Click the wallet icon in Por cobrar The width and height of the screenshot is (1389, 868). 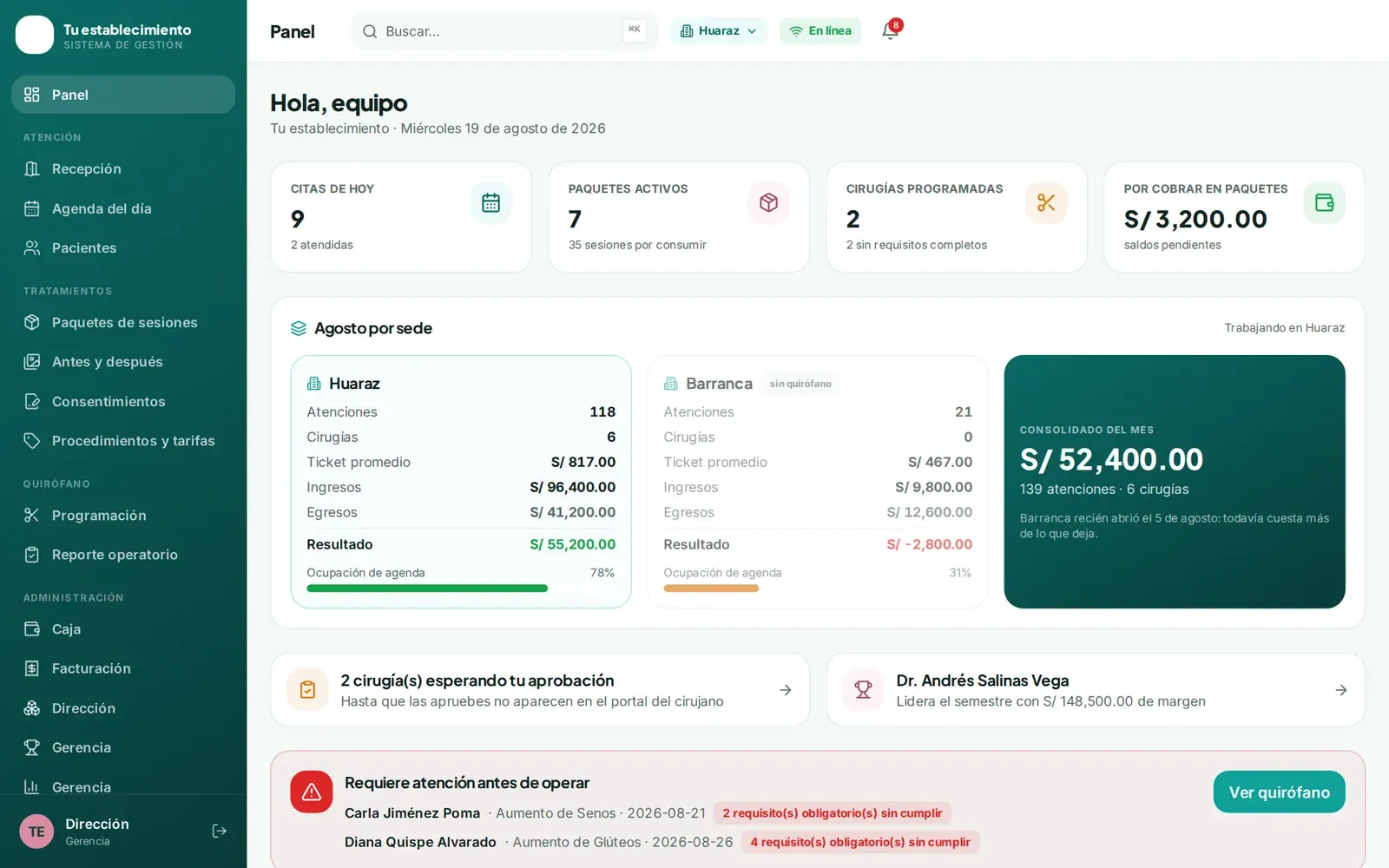pyautogui.click(x=1324, y=202)
